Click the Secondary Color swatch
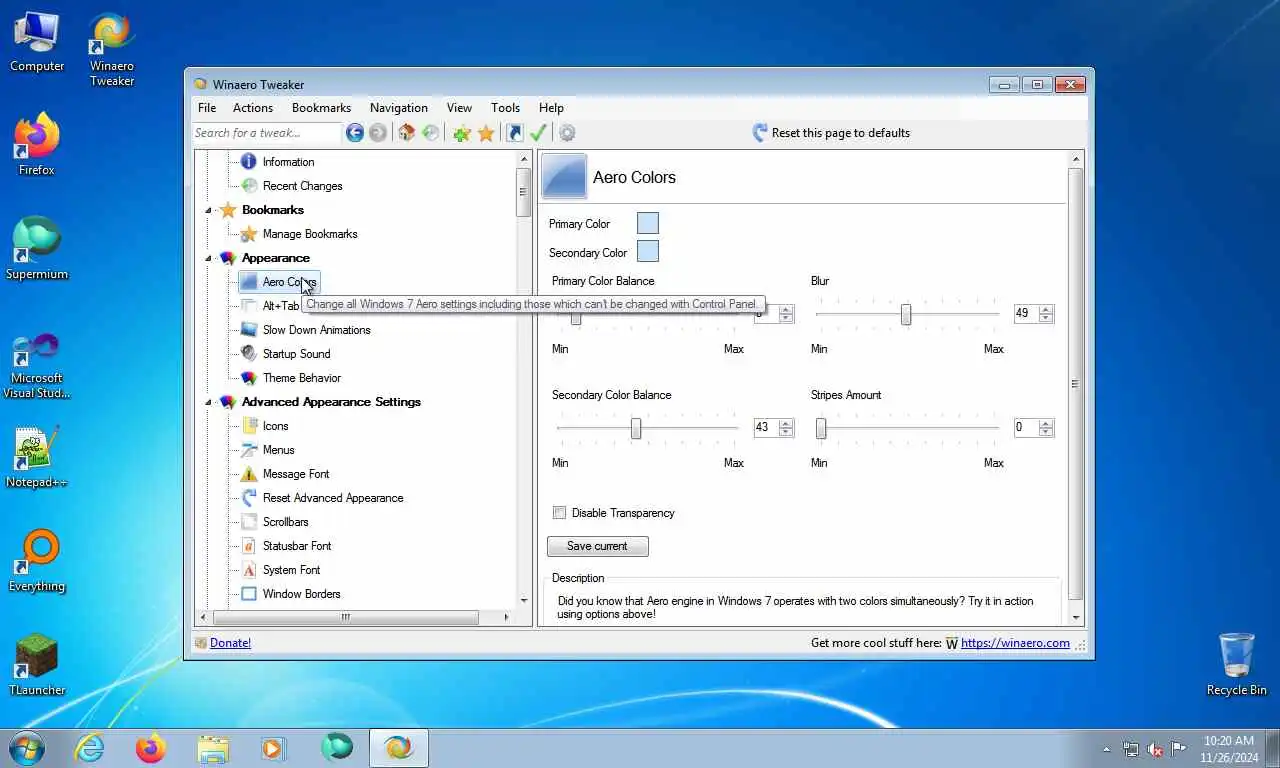Screen dimensions: 1280x768 pyautogui.click(x=648, y=251)
